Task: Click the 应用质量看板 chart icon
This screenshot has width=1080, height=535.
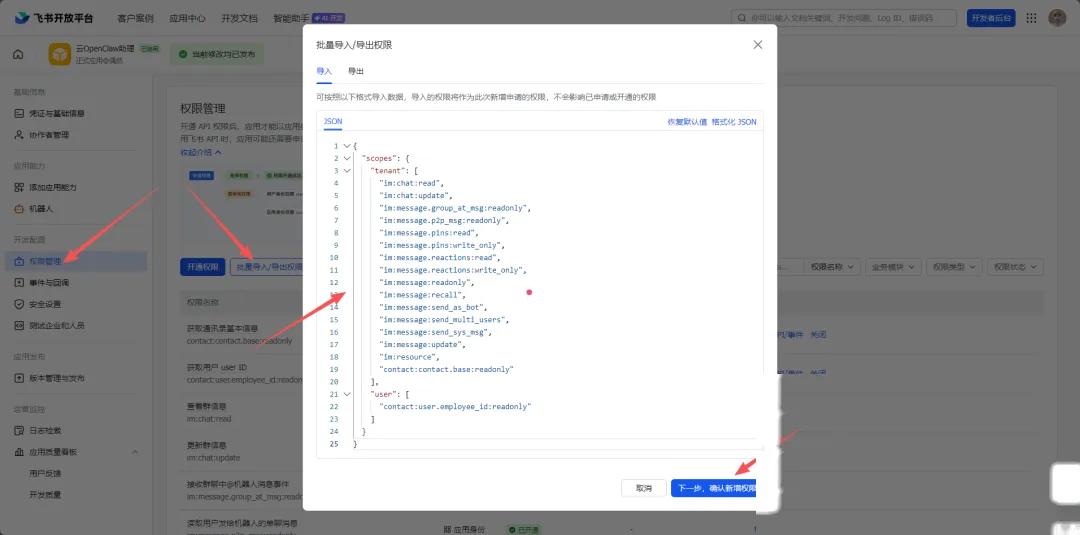Action: click(19, 452)
